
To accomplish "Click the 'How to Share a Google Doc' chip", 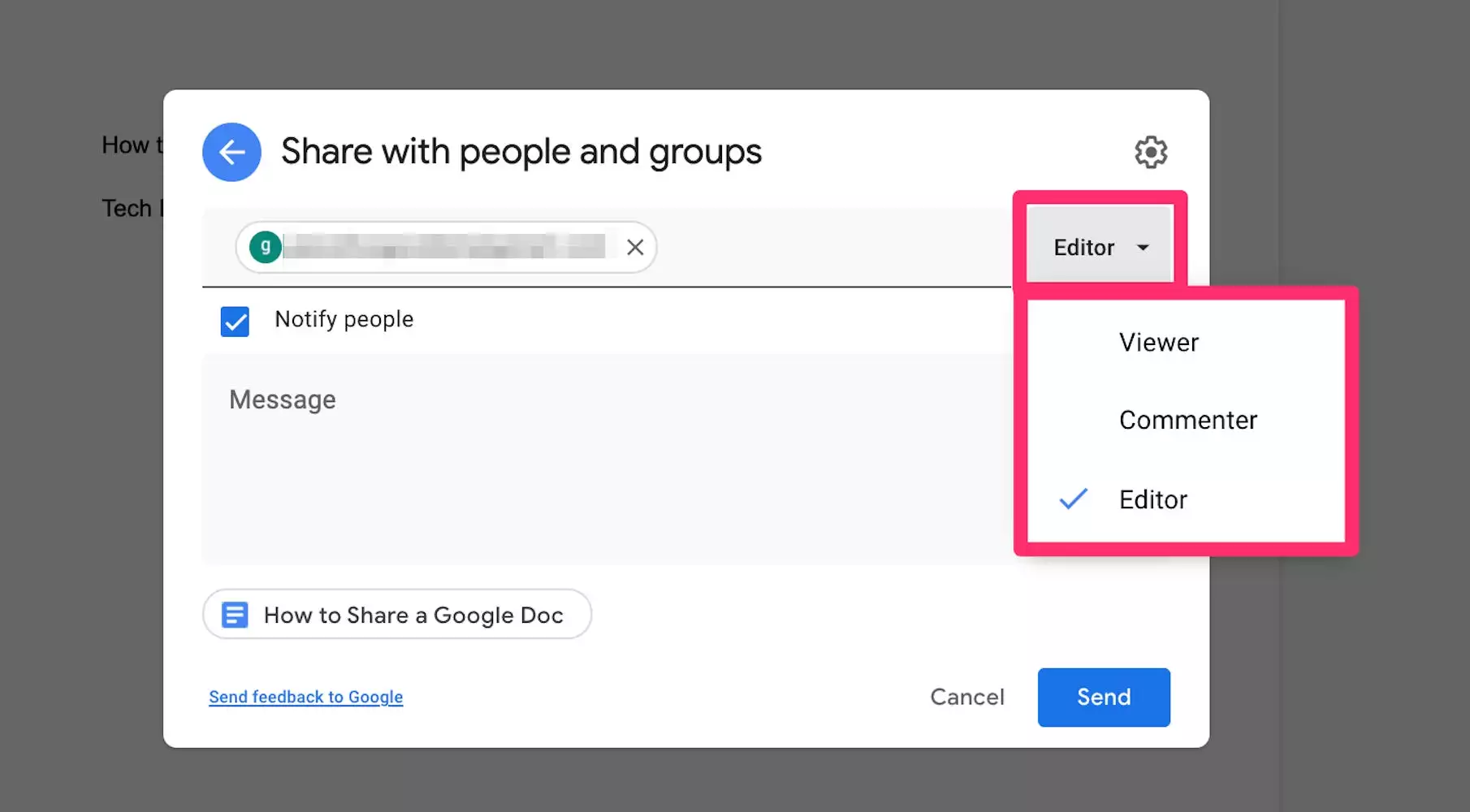I will pyautogui.click(x=413, y=615).
